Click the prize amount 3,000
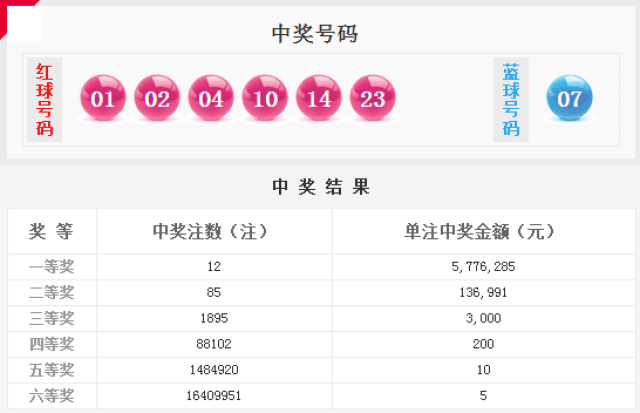The image size is (640, 413). coord(483,318)
